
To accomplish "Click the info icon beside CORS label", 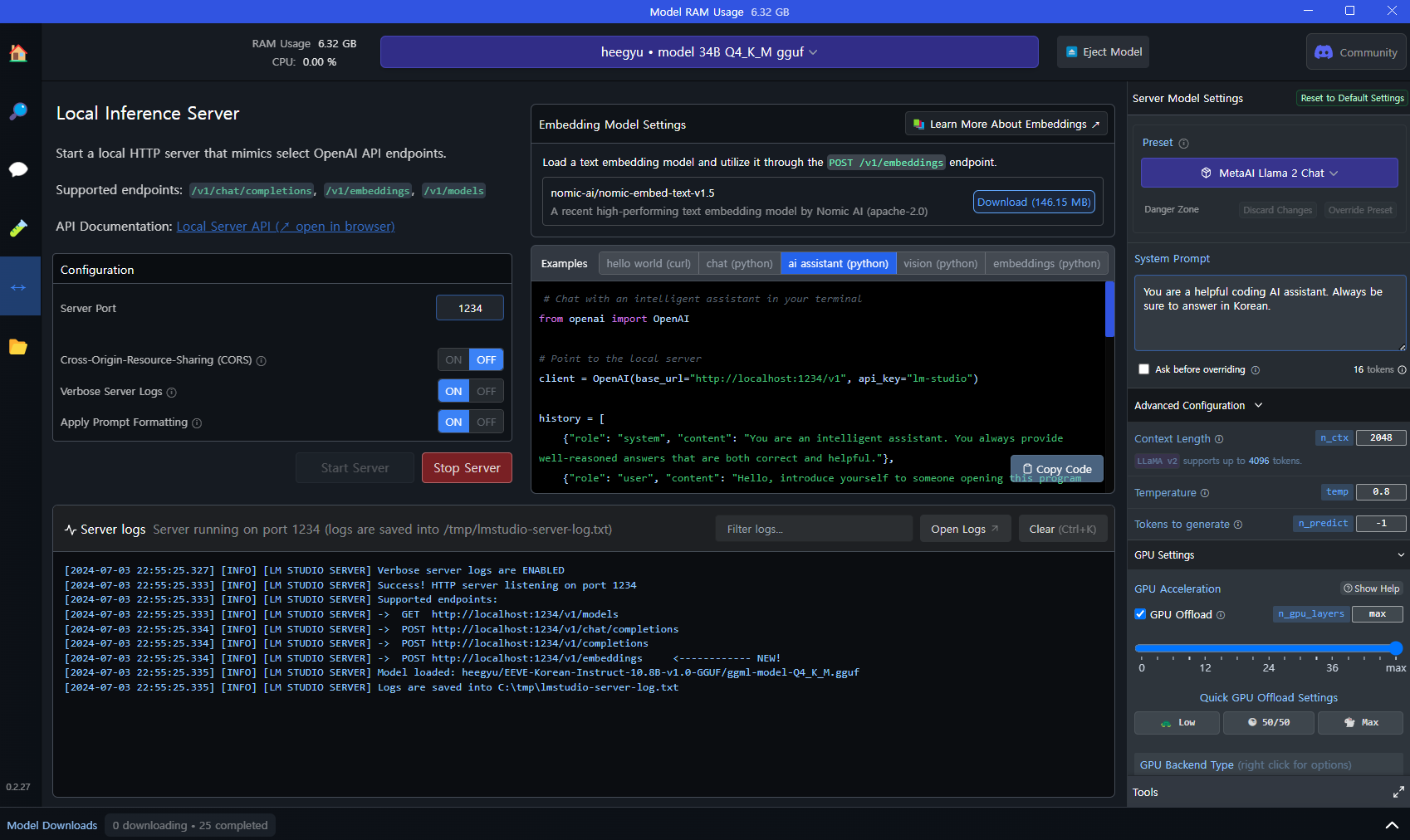I will pyautogui.click(x=261, y=361).
